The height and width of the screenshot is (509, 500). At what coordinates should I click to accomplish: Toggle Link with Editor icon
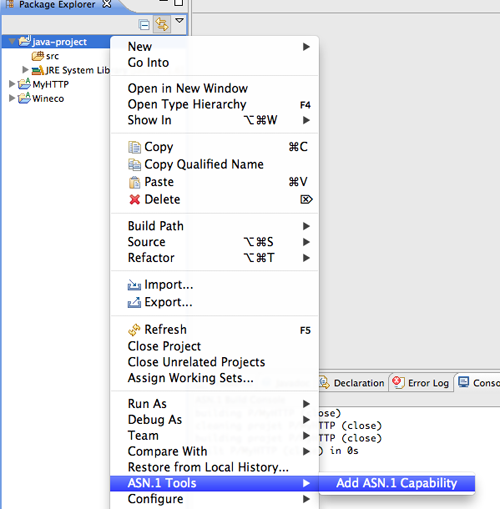(162, 25)
